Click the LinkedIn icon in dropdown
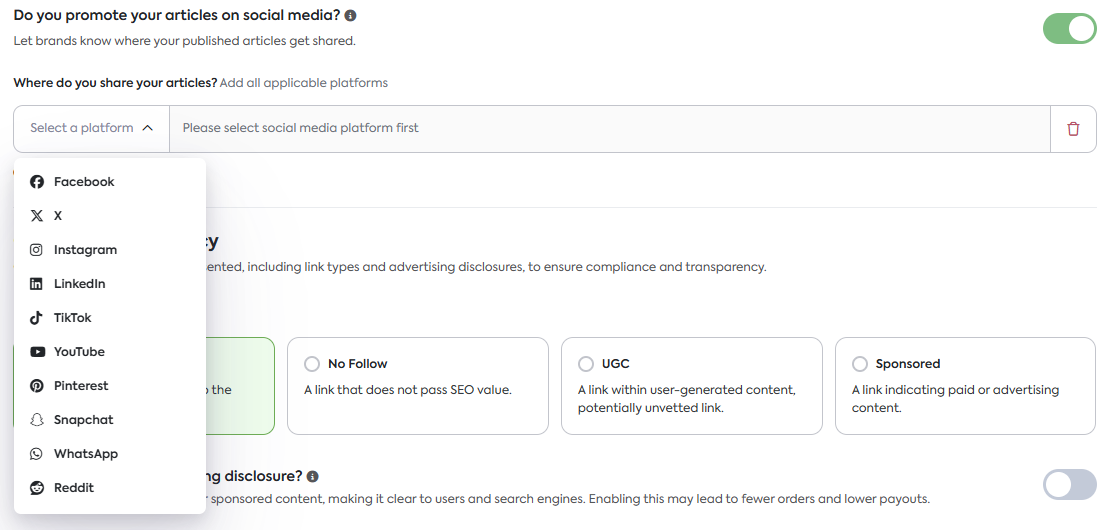Screen dimensions: 1104x530 pyautogui.click(x=37, y=284)
